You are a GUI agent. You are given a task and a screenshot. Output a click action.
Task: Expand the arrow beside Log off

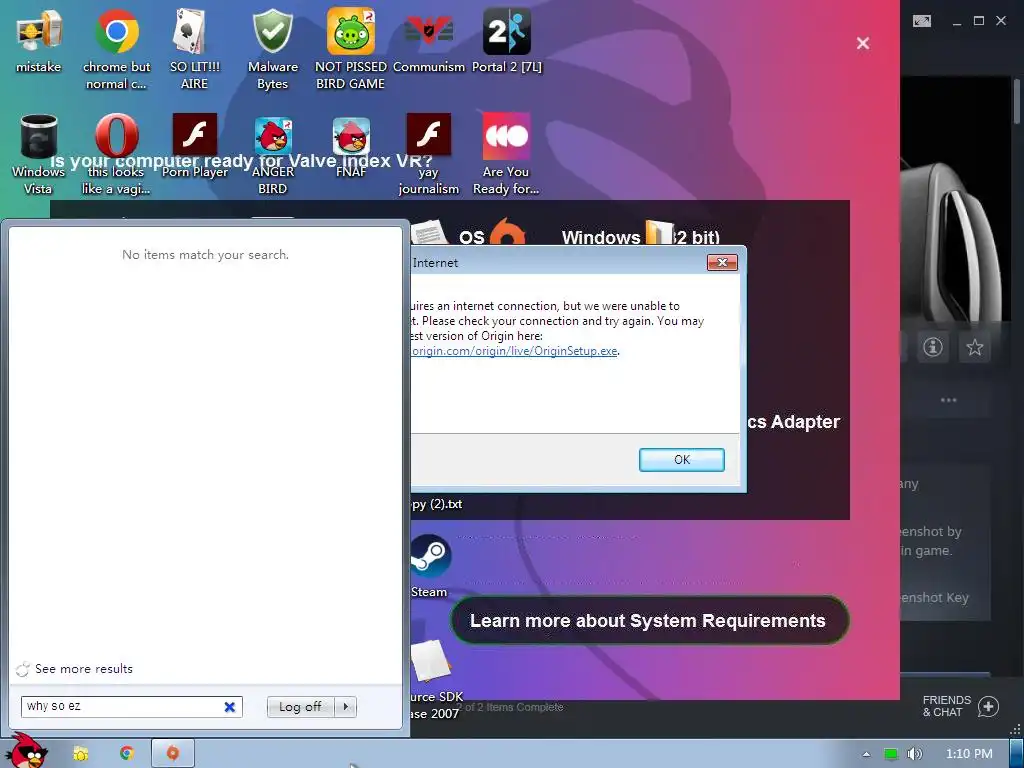pos(345,707)
